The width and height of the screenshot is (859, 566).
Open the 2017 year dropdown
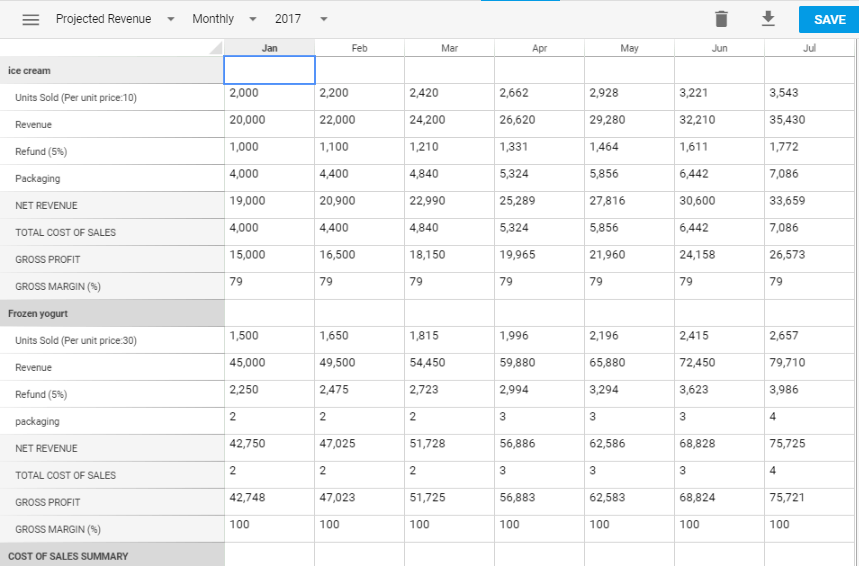(x=301, y=19)
